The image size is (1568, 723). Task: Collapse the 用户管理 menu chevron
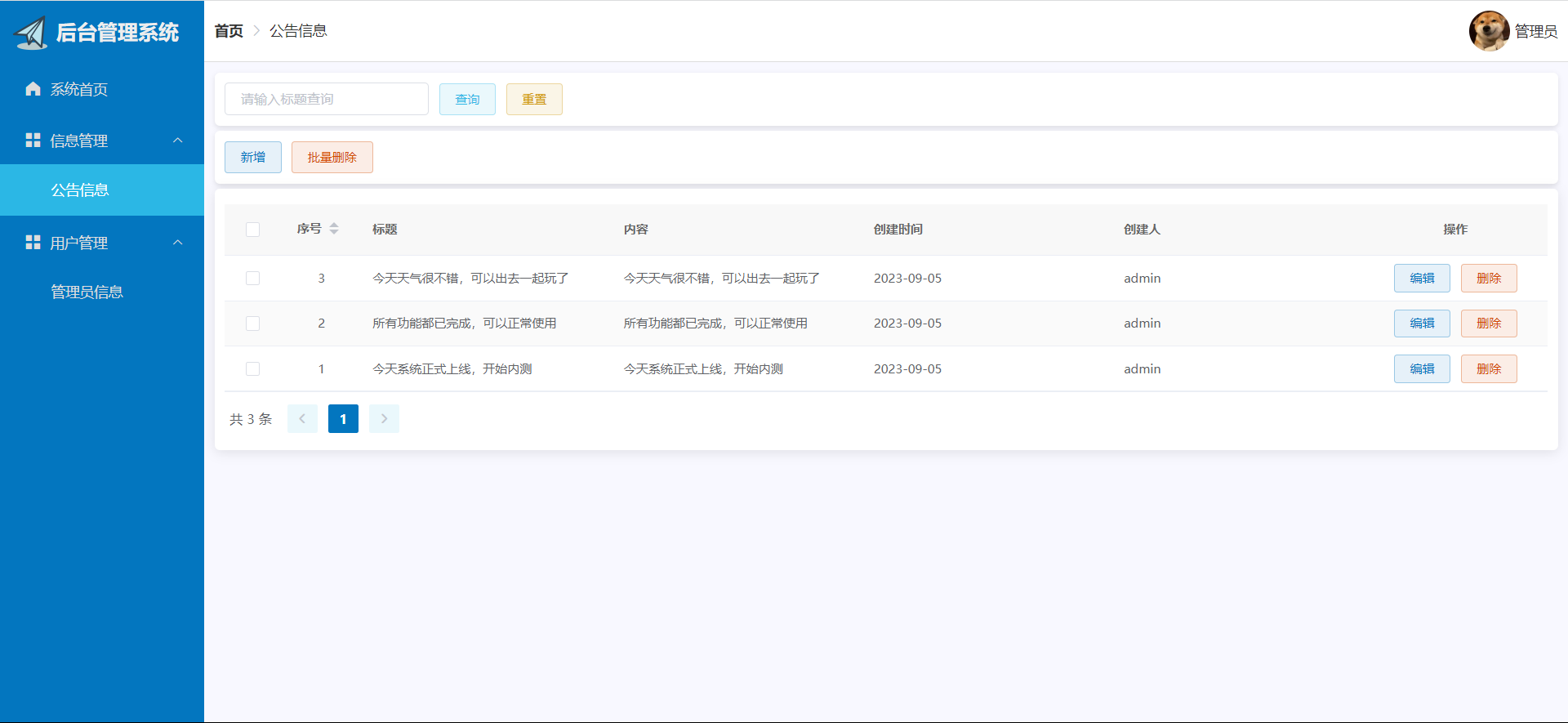[x=177, y=243]
